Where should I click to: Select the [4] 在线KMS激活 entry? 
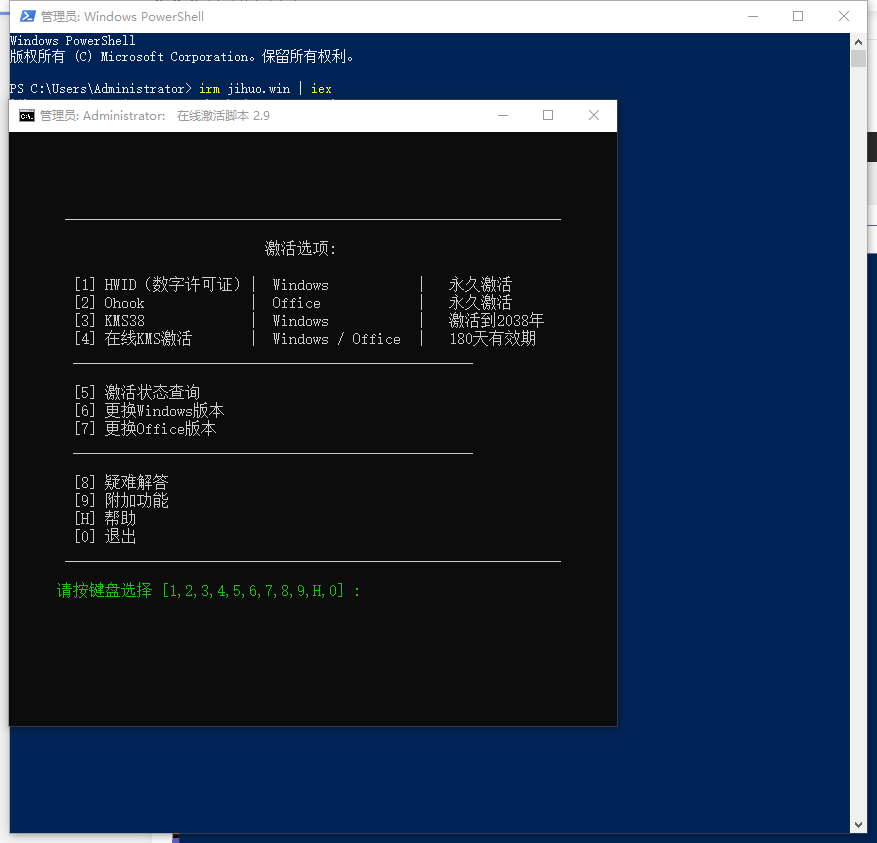[133, 339]
